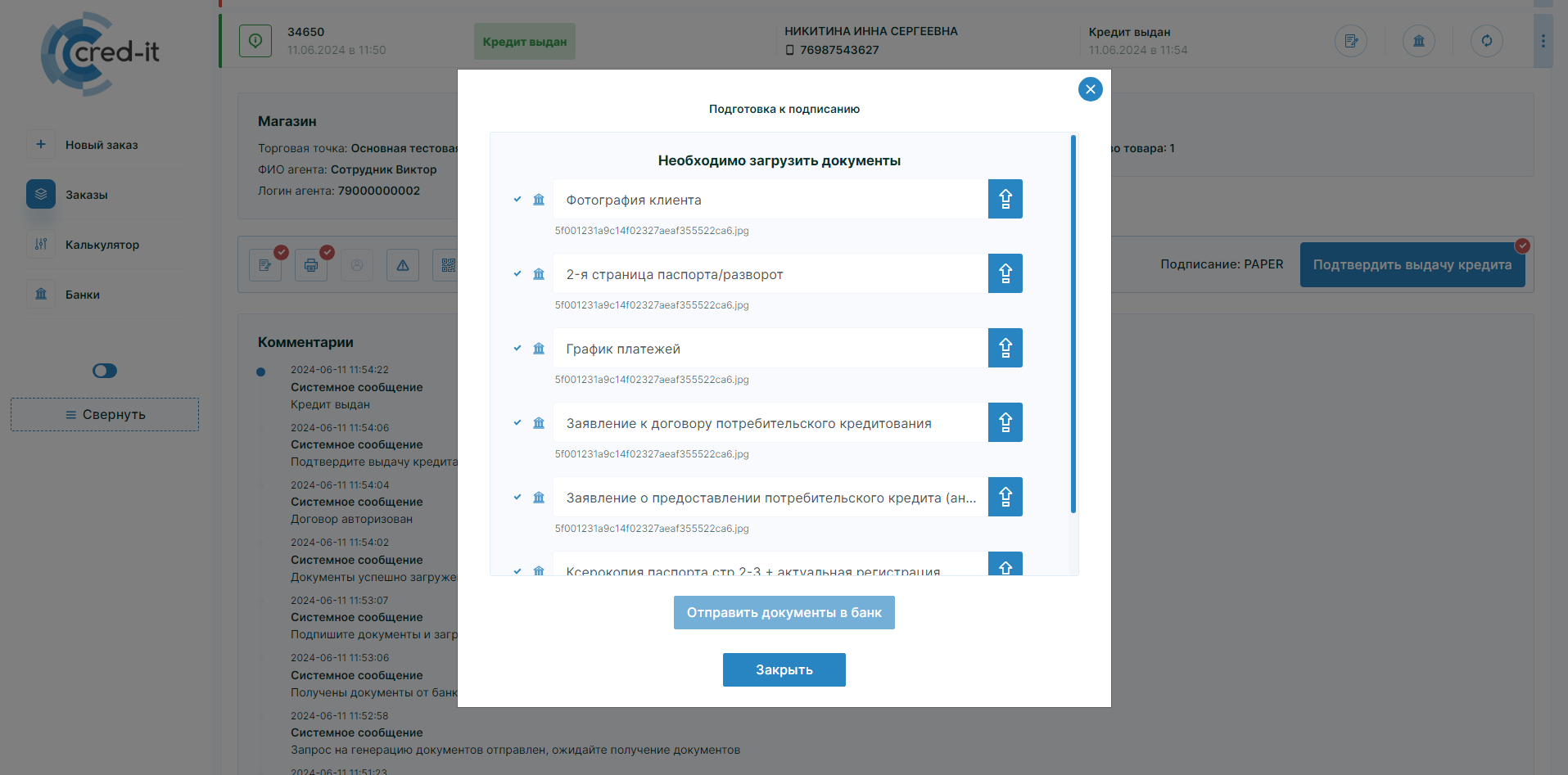1568x775 pixels.
Task: Close the dialog with the X icon
Action: click(x=1090, y=89)
